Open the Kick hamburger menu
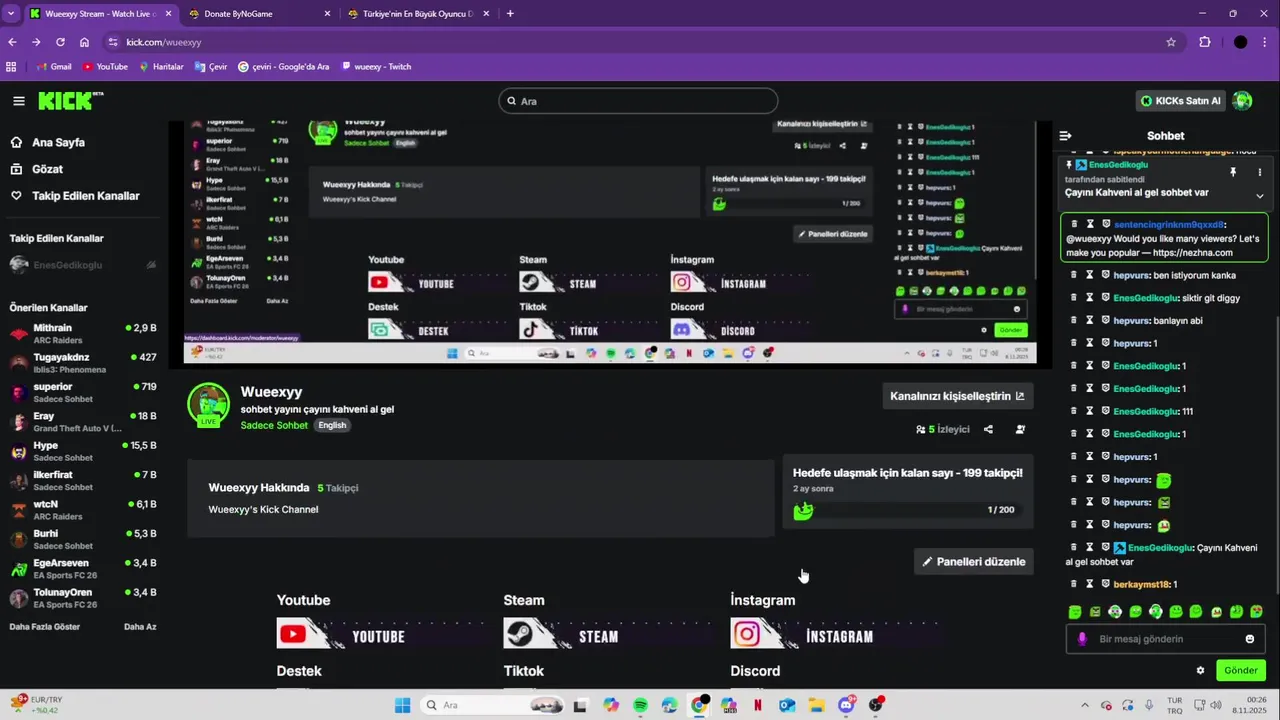Viewport: 1280px width, 720px height. pos(19,101)
